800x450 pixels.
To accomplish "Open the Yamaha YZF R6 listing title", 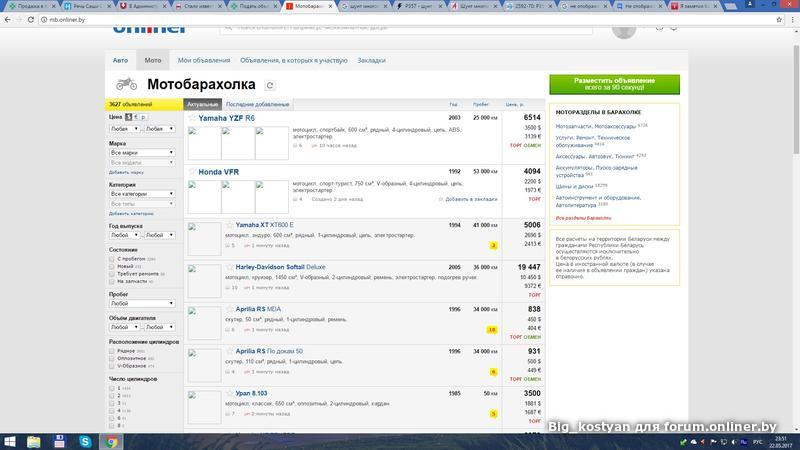I will pyautogui.click(x=227, y=118).
